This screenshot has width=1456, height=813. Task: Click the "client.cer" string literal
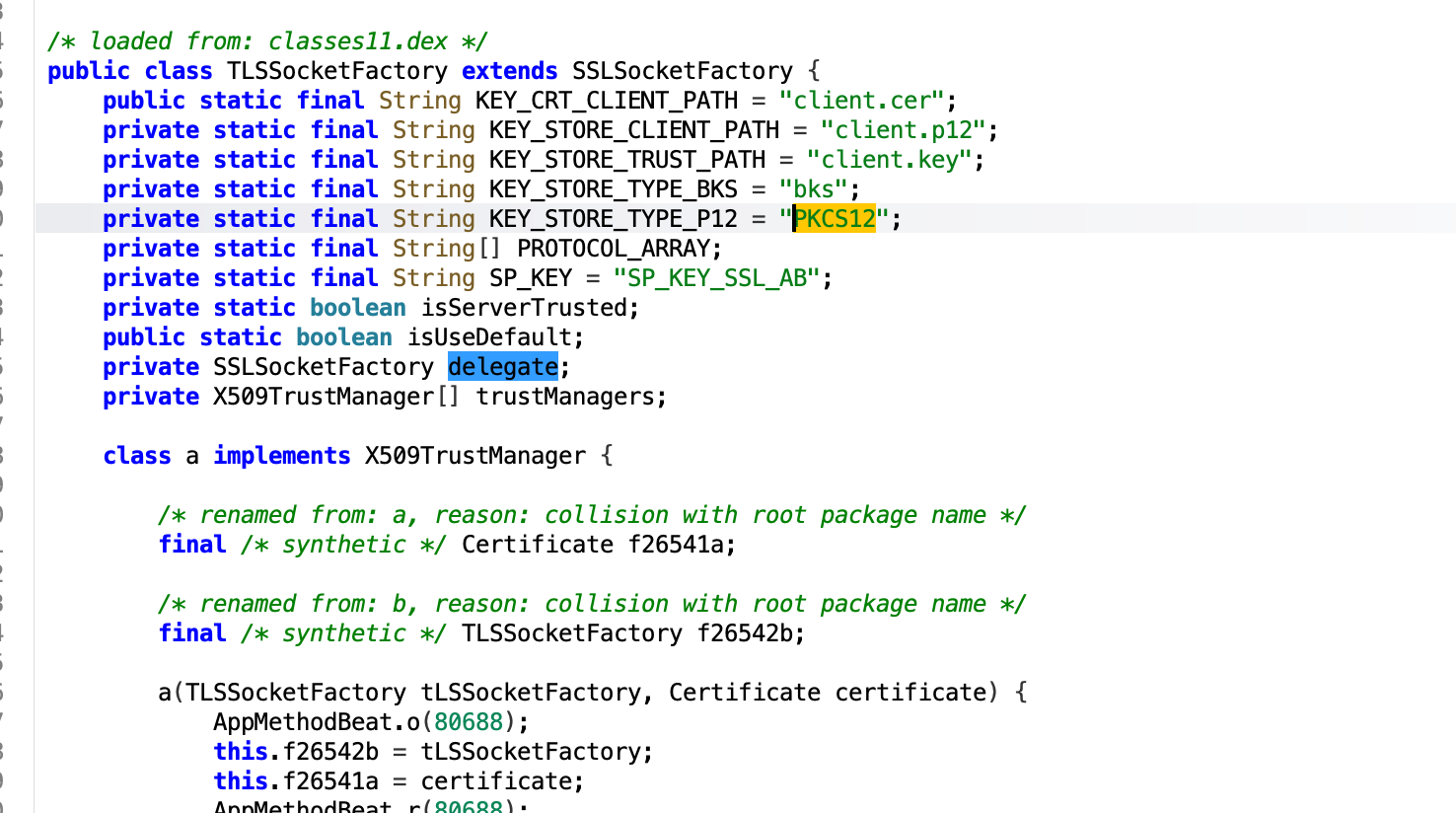coord(862,101)
